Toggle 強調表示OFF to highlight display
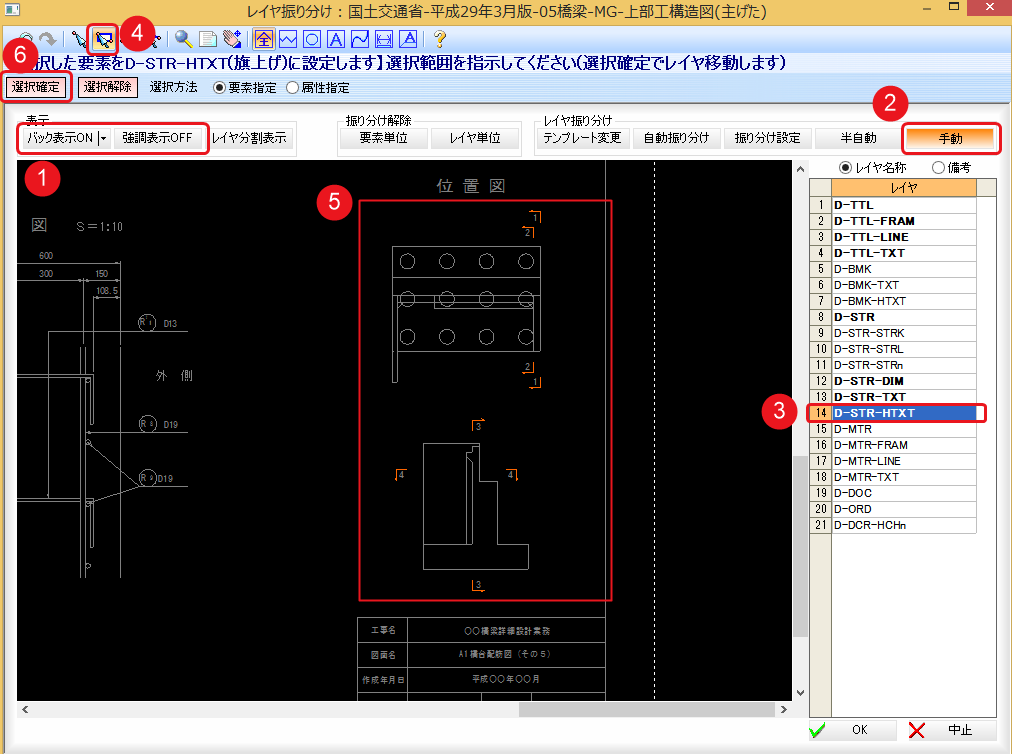This screenshot has height=754, width=1012. [x=156, y=139]
